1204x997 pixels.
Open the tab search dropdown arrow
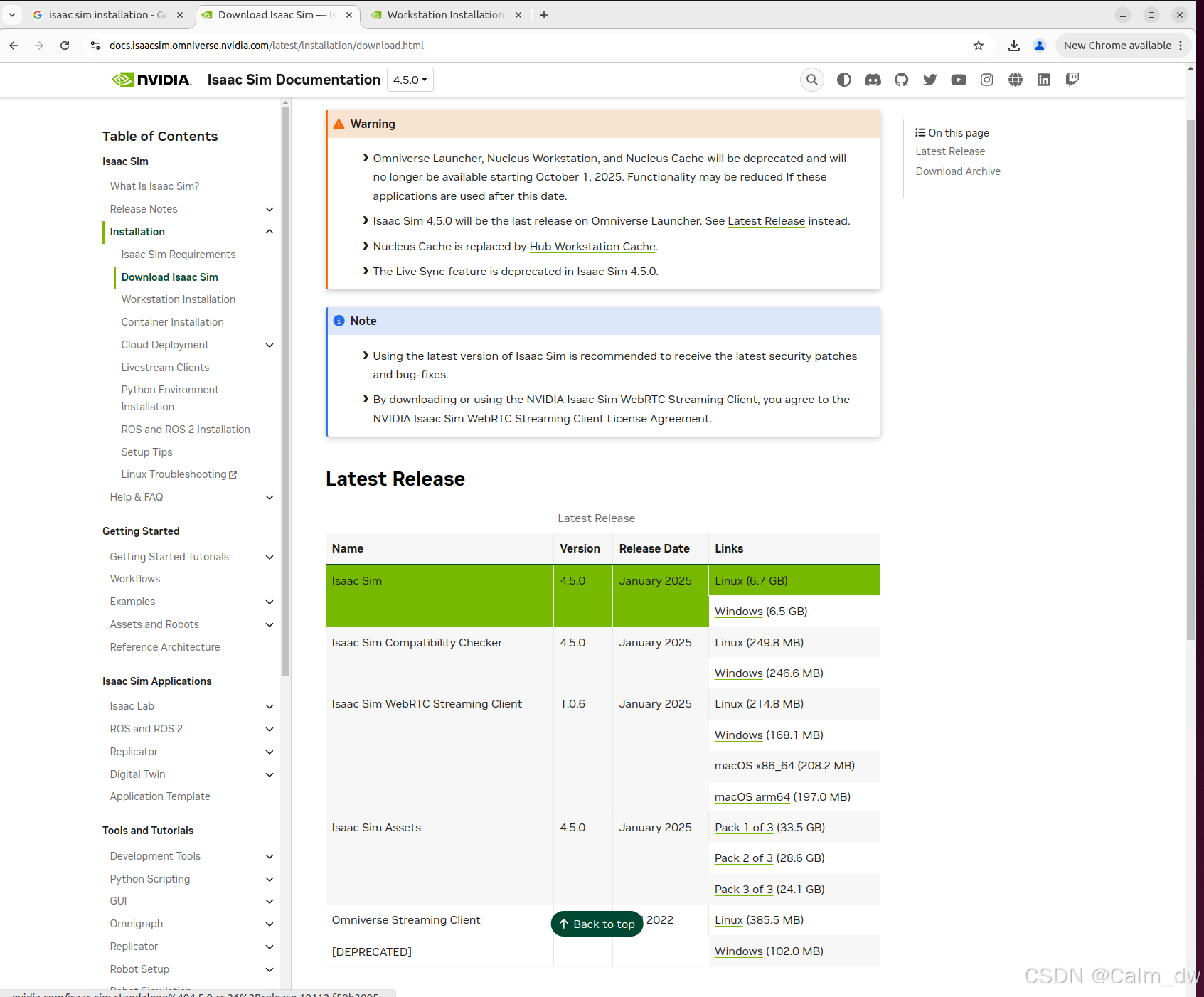(12, 14)
